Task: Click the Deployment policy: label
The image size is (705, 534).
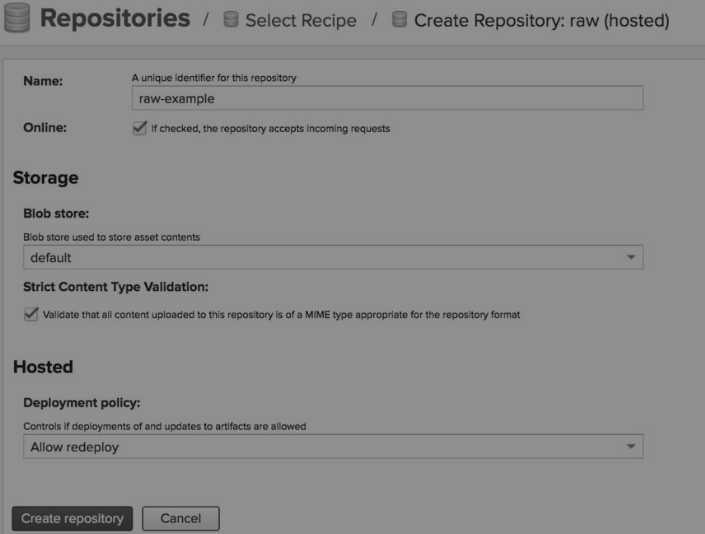Action: pos(82,403)
